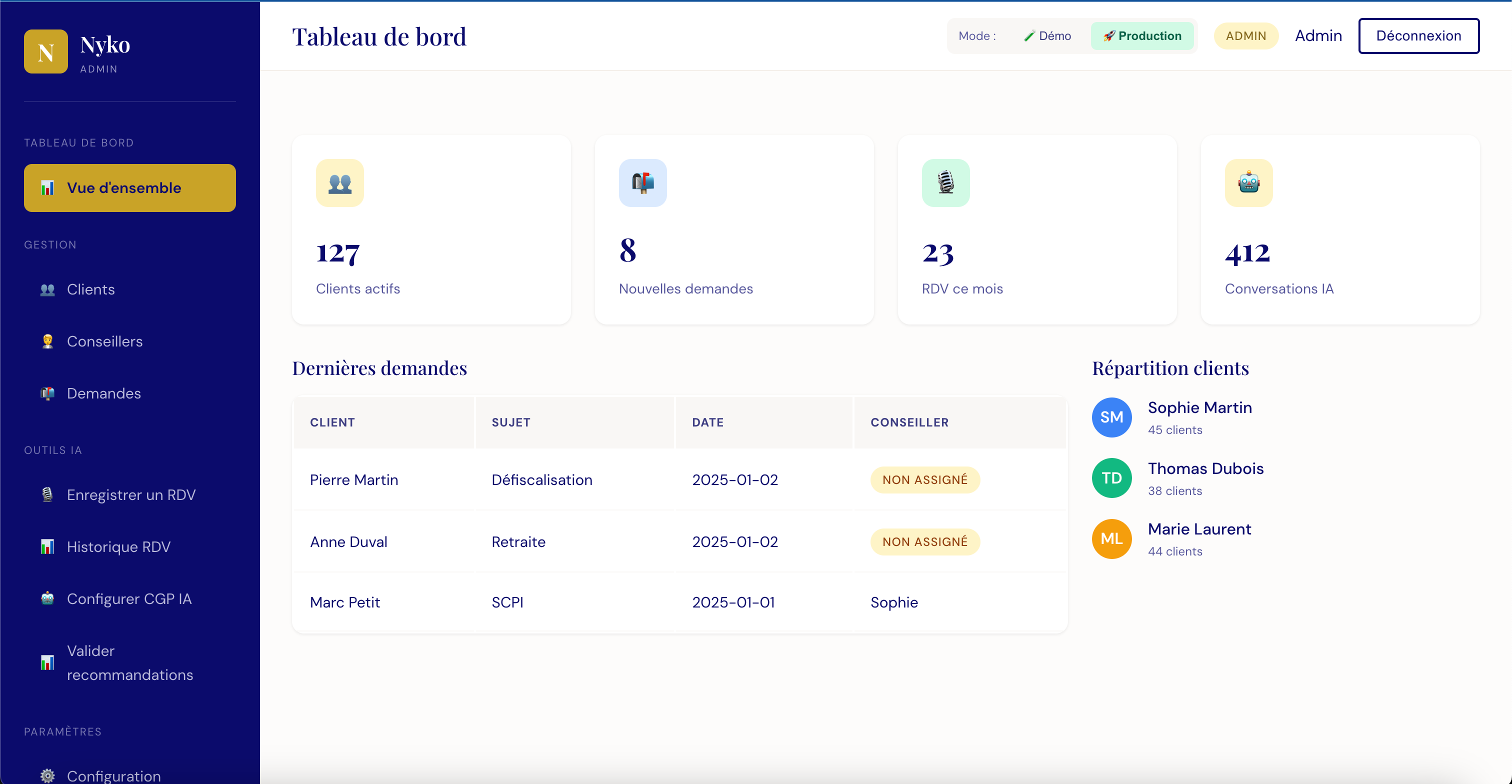Image resolution: width=1512 pixels, height=784 pixels.
Task: Click the Clients actifs people icon
Action: click(x=339, y=183)
